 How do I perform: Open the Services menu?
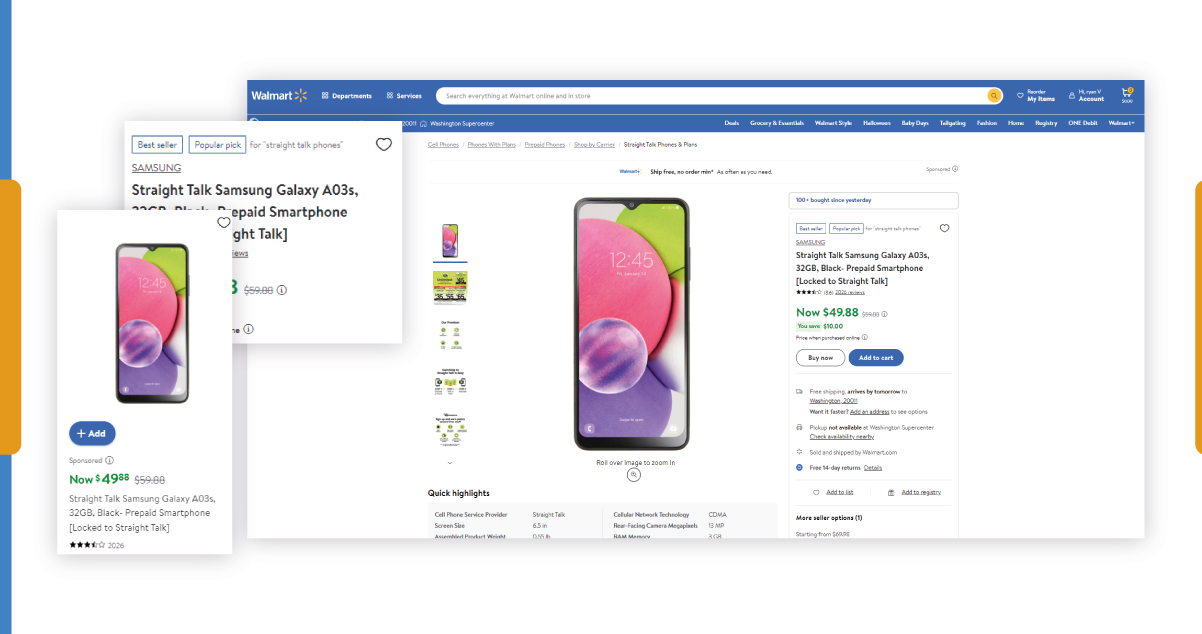coord(404,96)
